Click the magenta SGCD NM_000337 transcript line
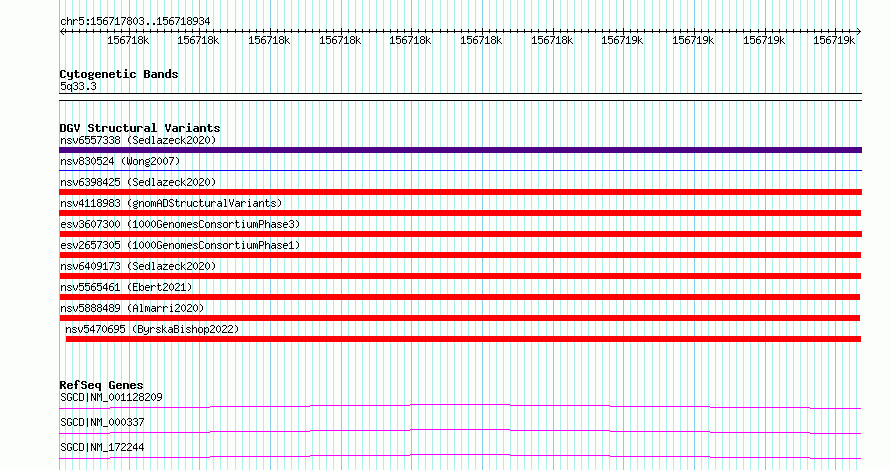 460,431
